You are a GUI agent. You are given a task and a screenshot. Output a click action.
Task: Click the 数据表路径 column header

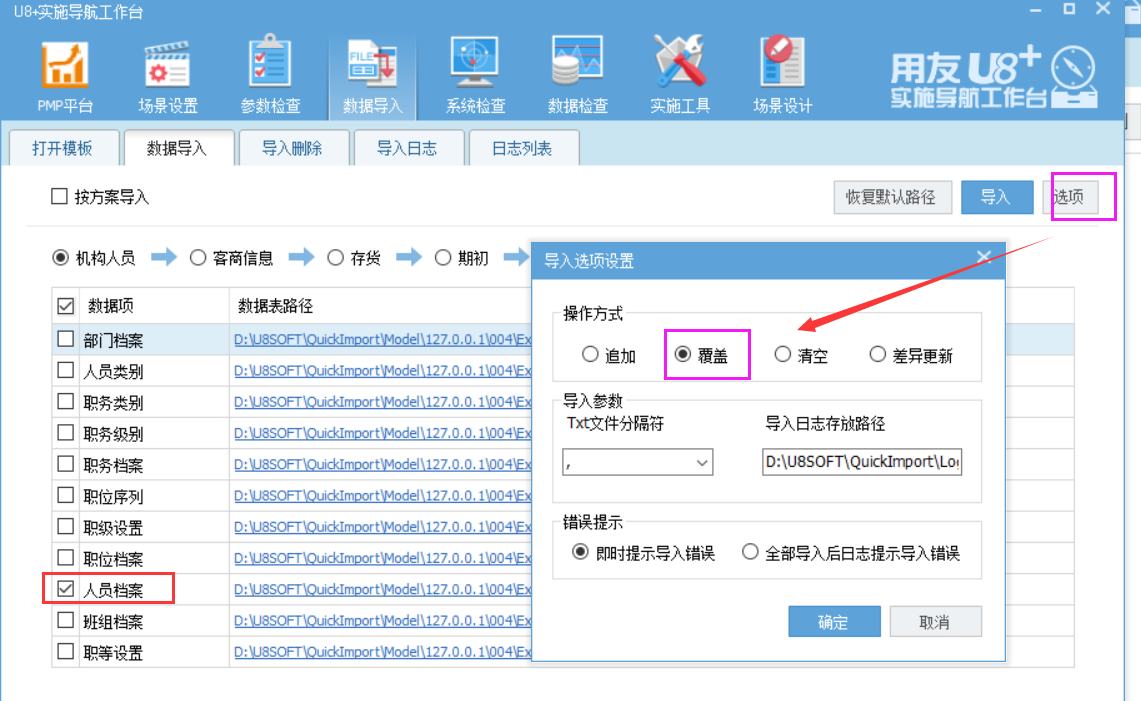point(275,306)
